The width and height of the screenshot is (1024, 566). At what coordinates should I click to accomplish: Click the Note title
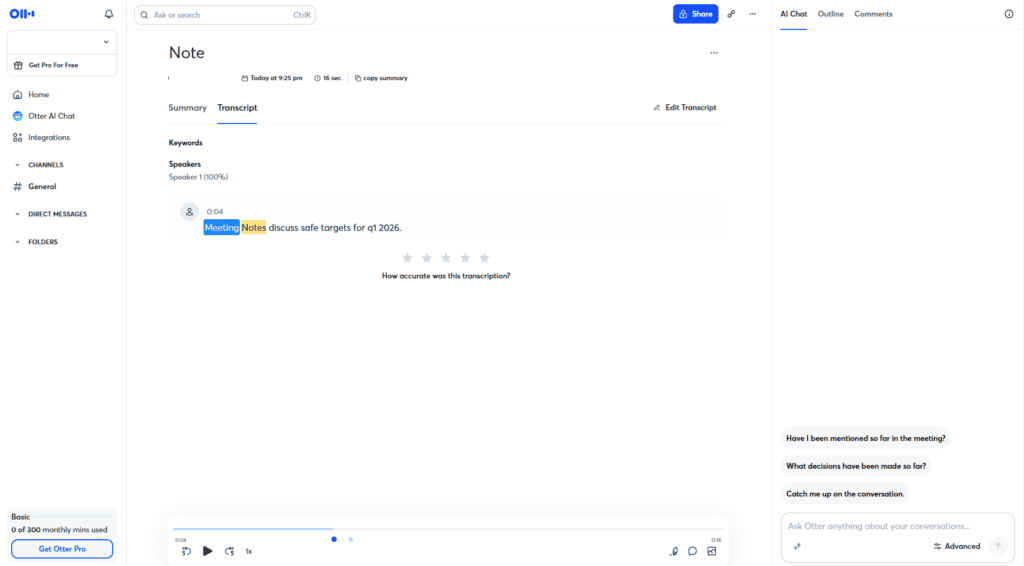pyautogui.click(x=187, y=53)
